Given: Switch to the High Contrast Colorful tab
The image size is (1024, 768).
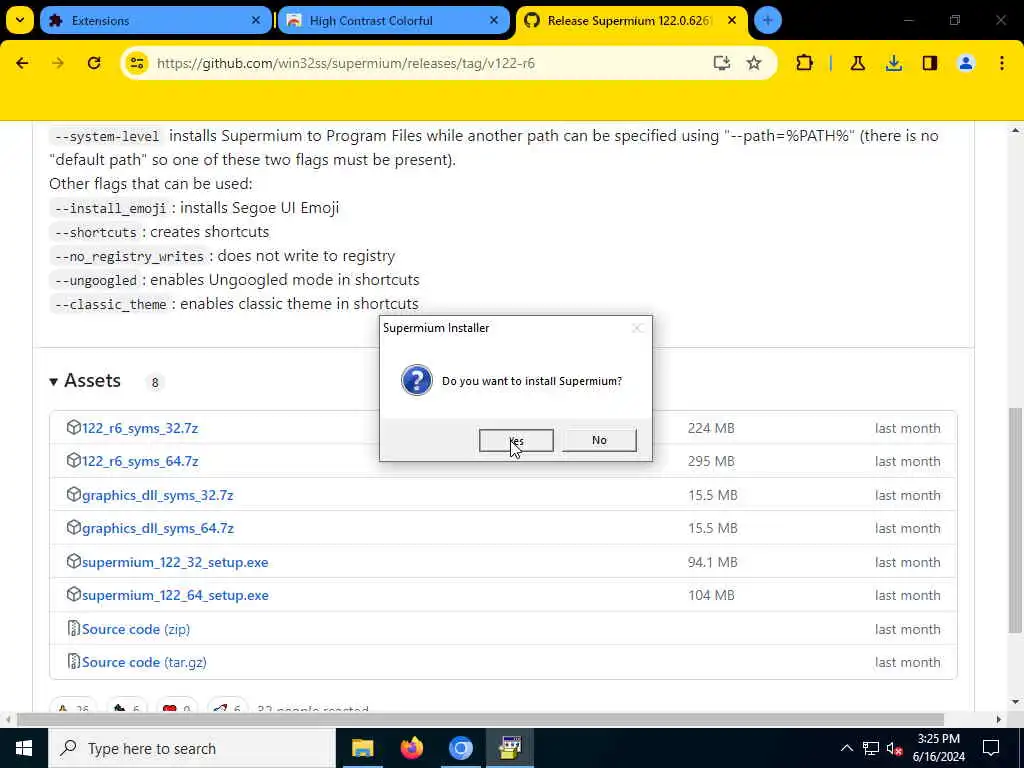Looking at the screenshot, I should point(393,21).
